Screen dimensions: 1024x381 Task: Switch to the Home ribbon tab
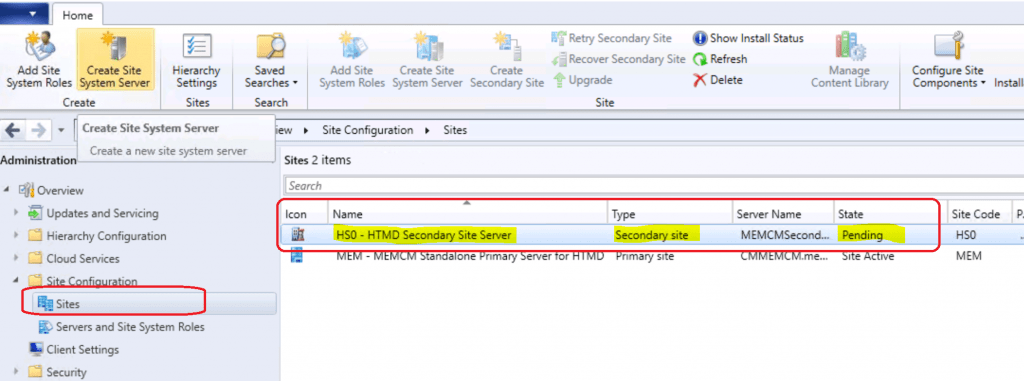click(x=77, y=15)
